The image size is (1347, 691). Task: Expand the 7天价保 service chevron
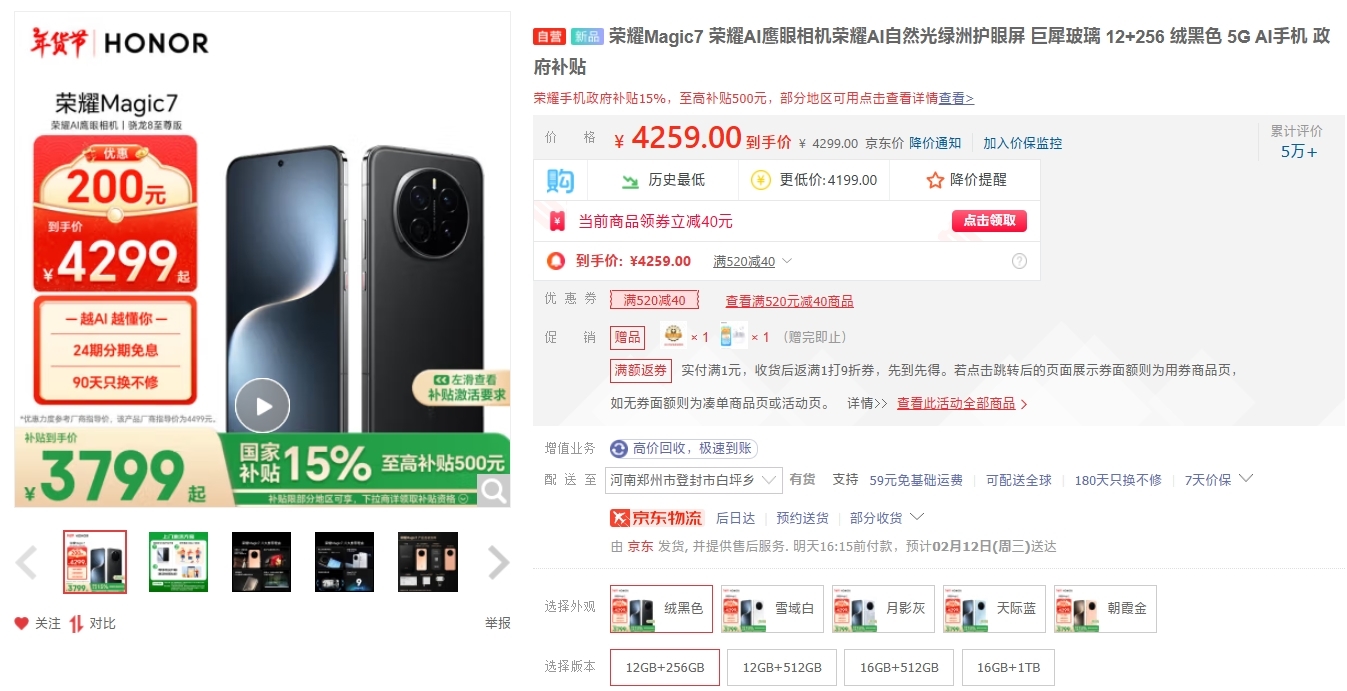pyautogui.click(x=1245, y=479)
